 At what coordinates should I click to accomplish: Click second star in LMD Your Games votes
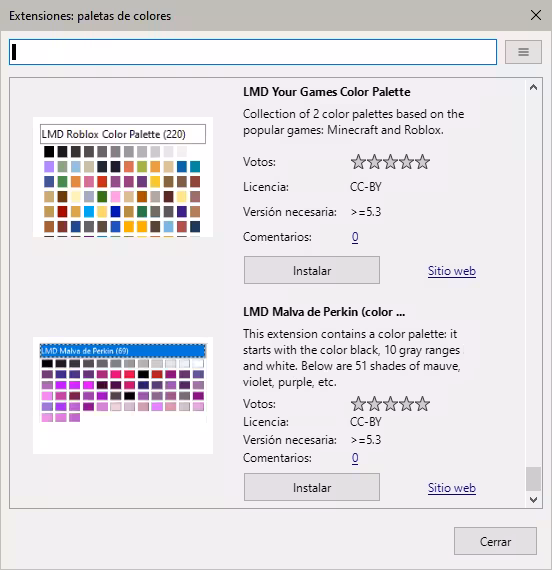[374, 162]
